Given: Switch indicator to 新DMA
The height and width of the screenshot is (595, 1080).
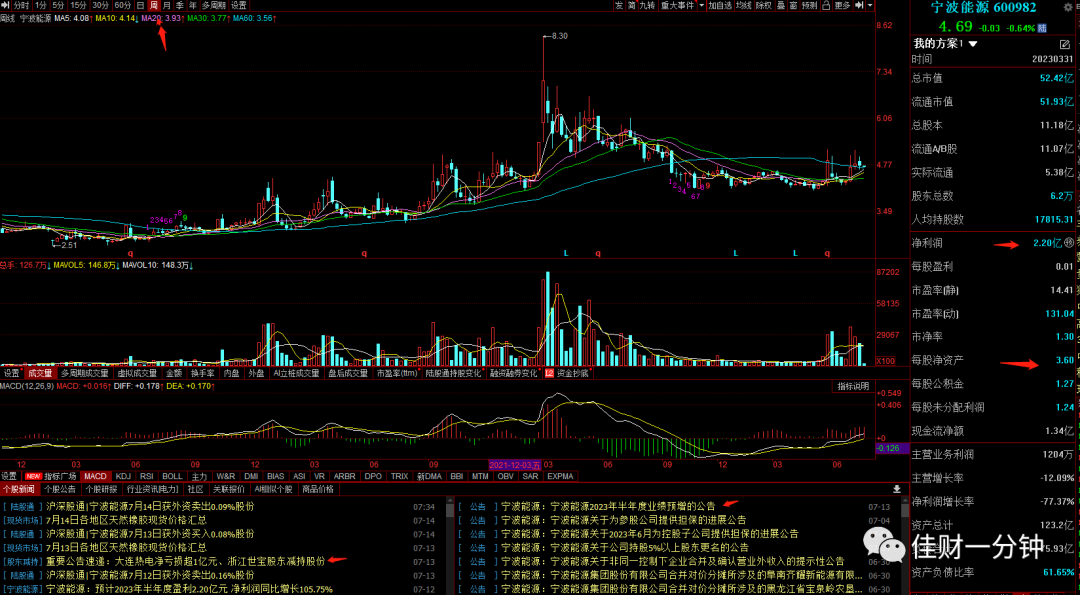Looking at the screenshot, I should (428, 476).
